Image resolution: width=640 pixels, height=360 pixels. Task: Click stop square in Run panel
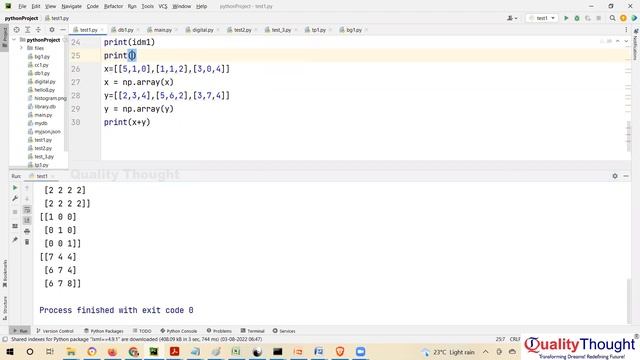[x=15, y=212]
